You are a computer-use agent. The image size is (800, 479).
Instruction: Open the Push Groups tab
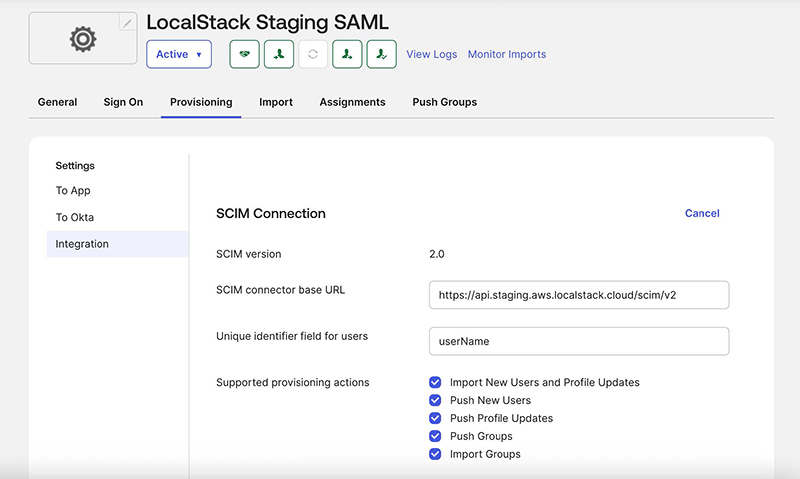[x=444, y=102]
